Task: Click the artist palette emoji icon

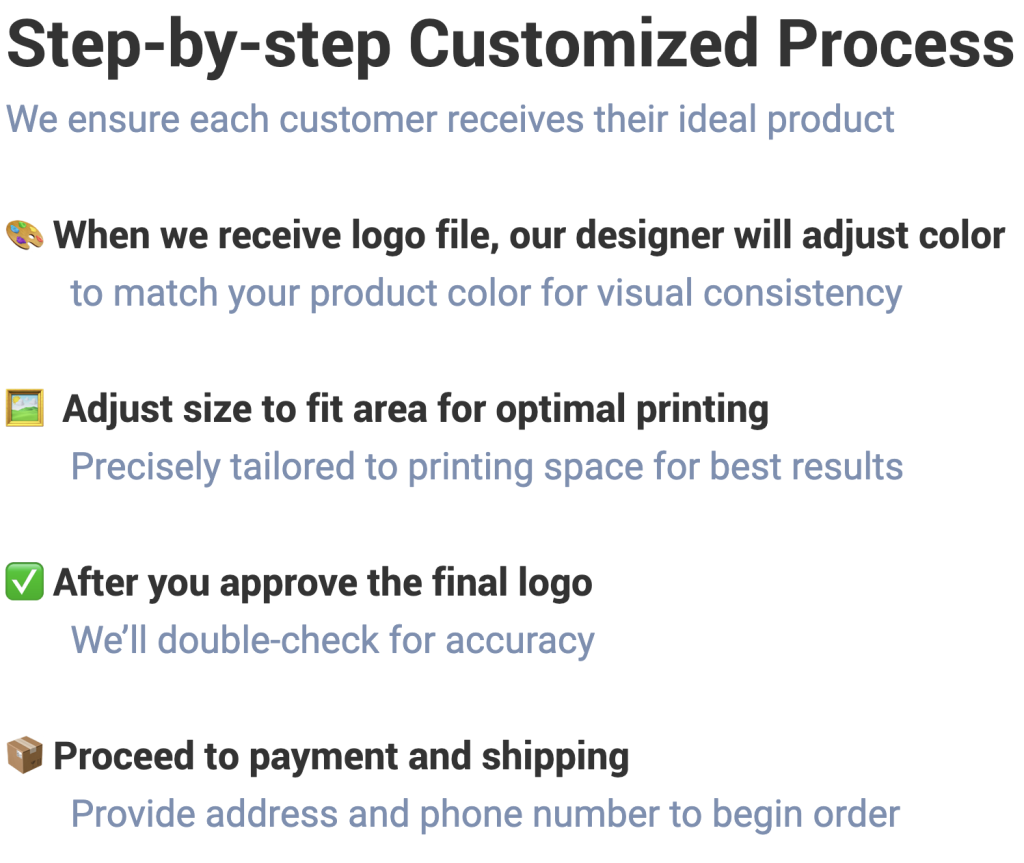Action: coord(25,235)
